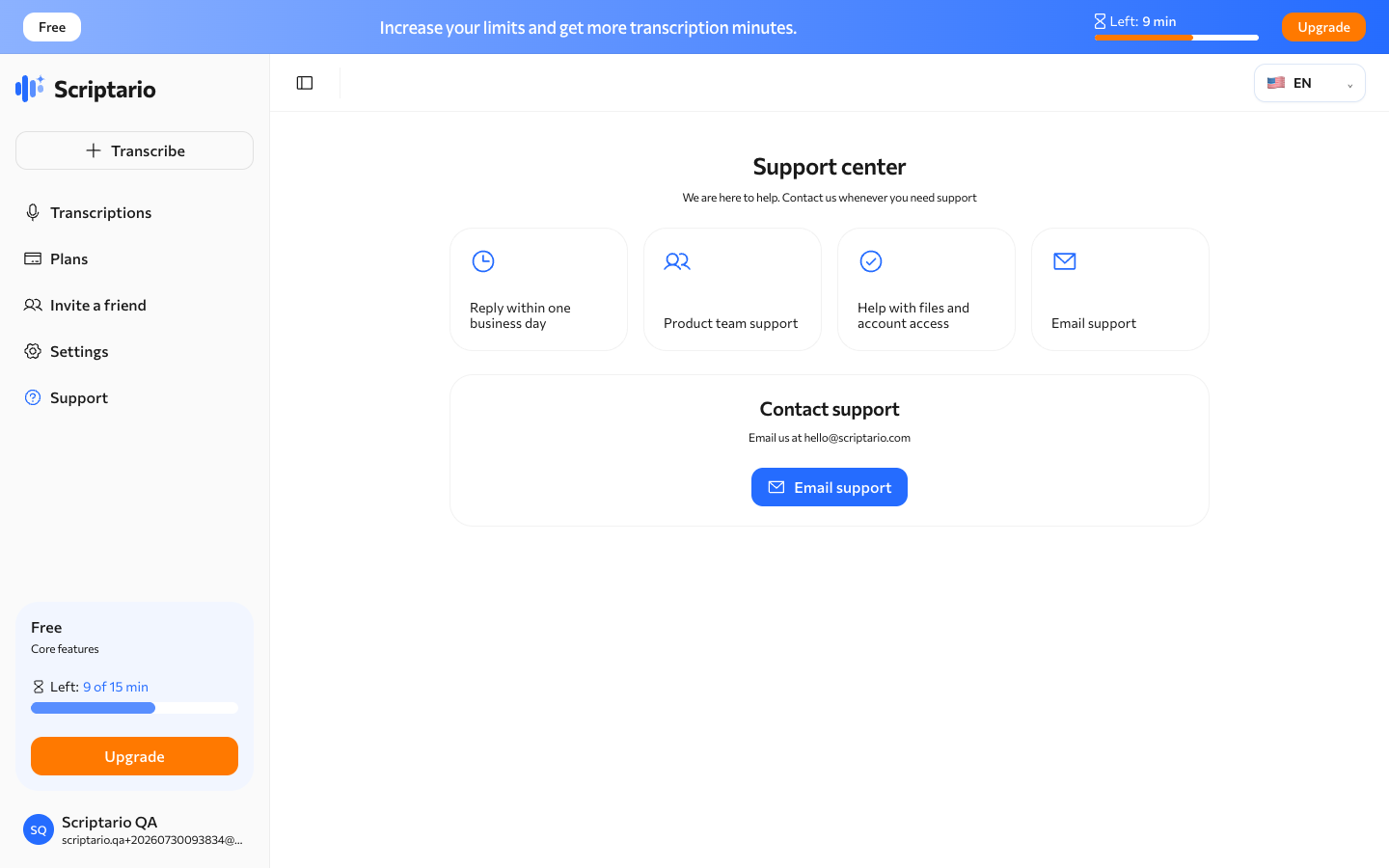Click the Free plan badge in banner

point(52,27)
